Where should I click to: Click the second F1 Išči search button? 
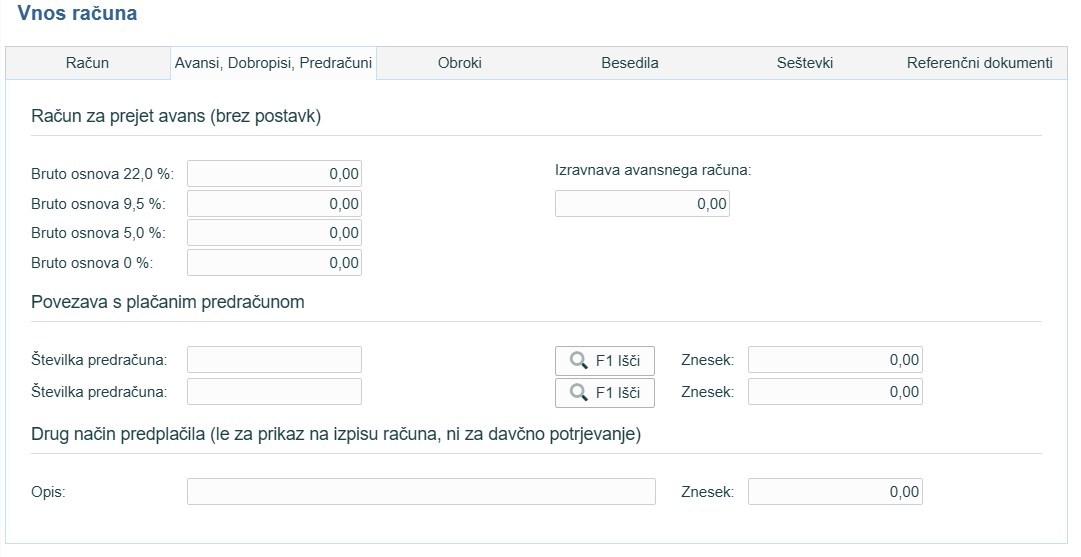(x=605, y=393)
